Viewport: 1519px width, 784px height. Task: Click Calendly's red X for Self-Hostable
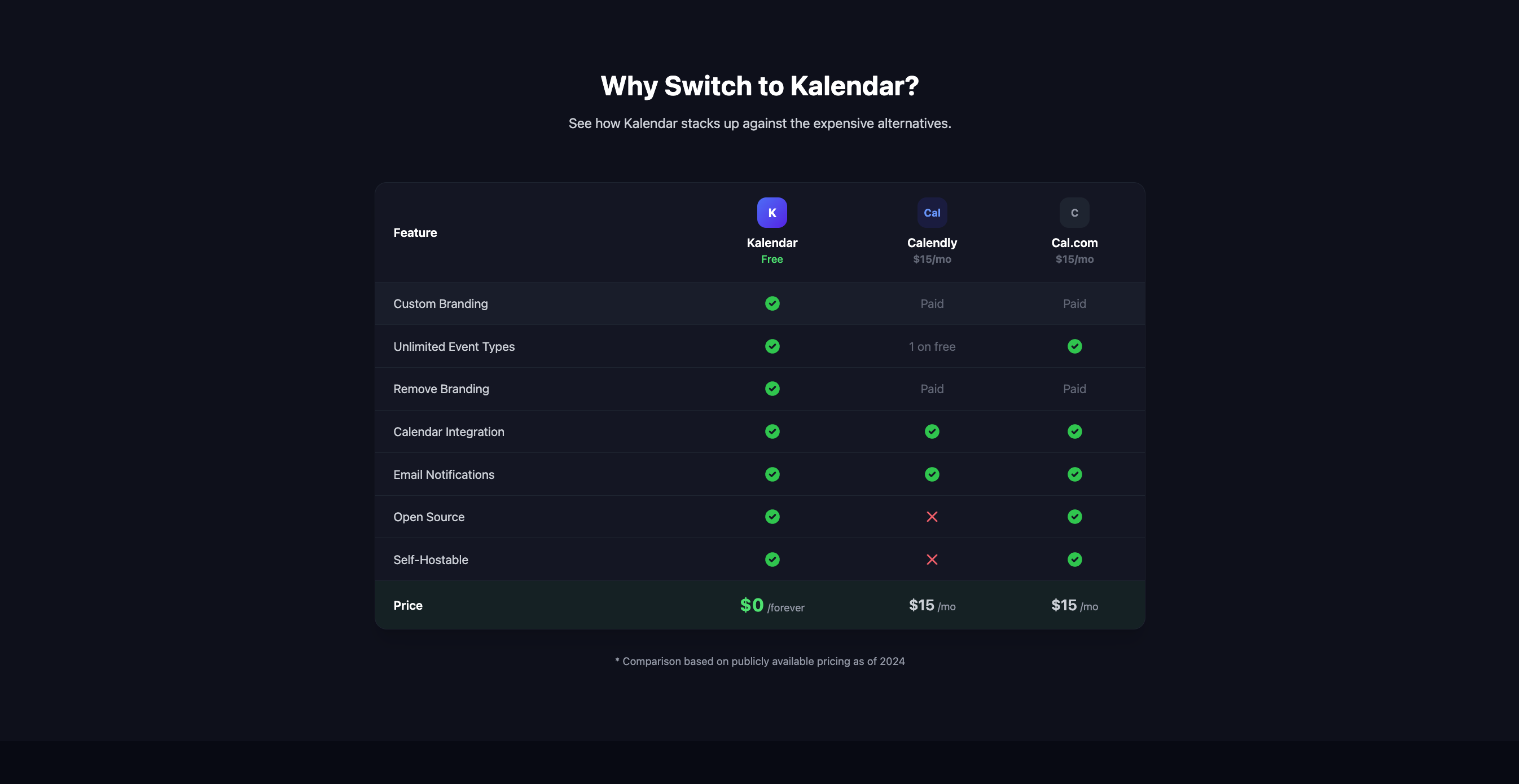click(932, 560)
